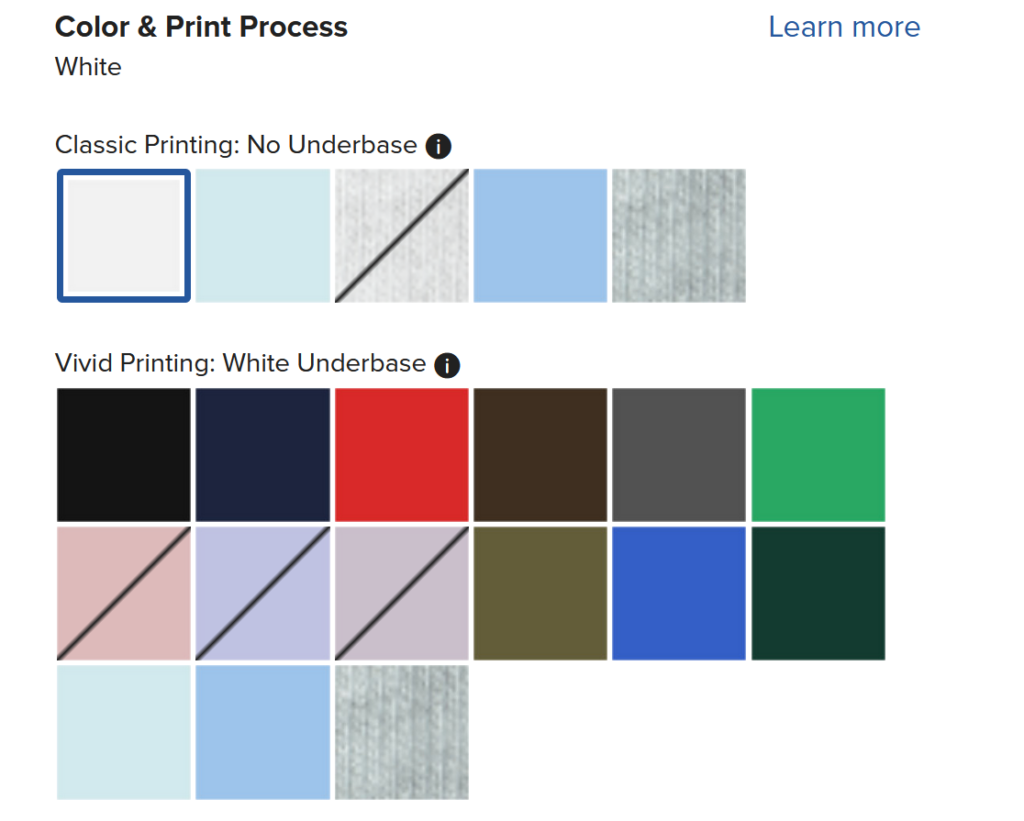
Task: Pick the unavailable light heather swatch in Classic Printing
Action: (x=402, y=236)
